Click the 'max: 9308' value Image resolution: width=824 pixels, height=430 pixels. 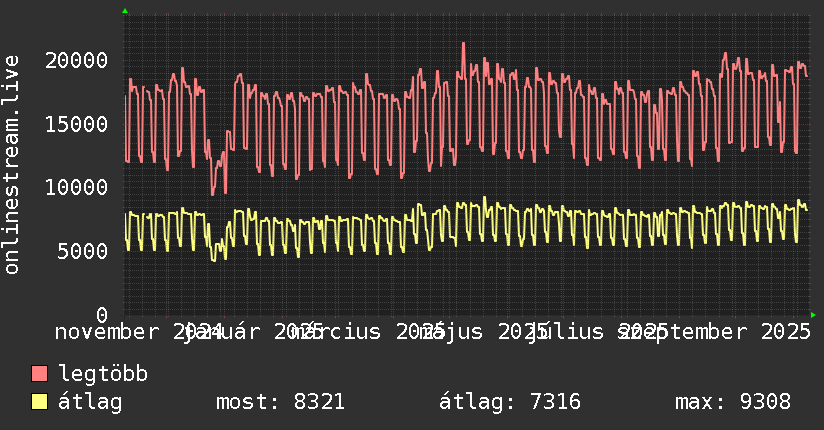733,402
